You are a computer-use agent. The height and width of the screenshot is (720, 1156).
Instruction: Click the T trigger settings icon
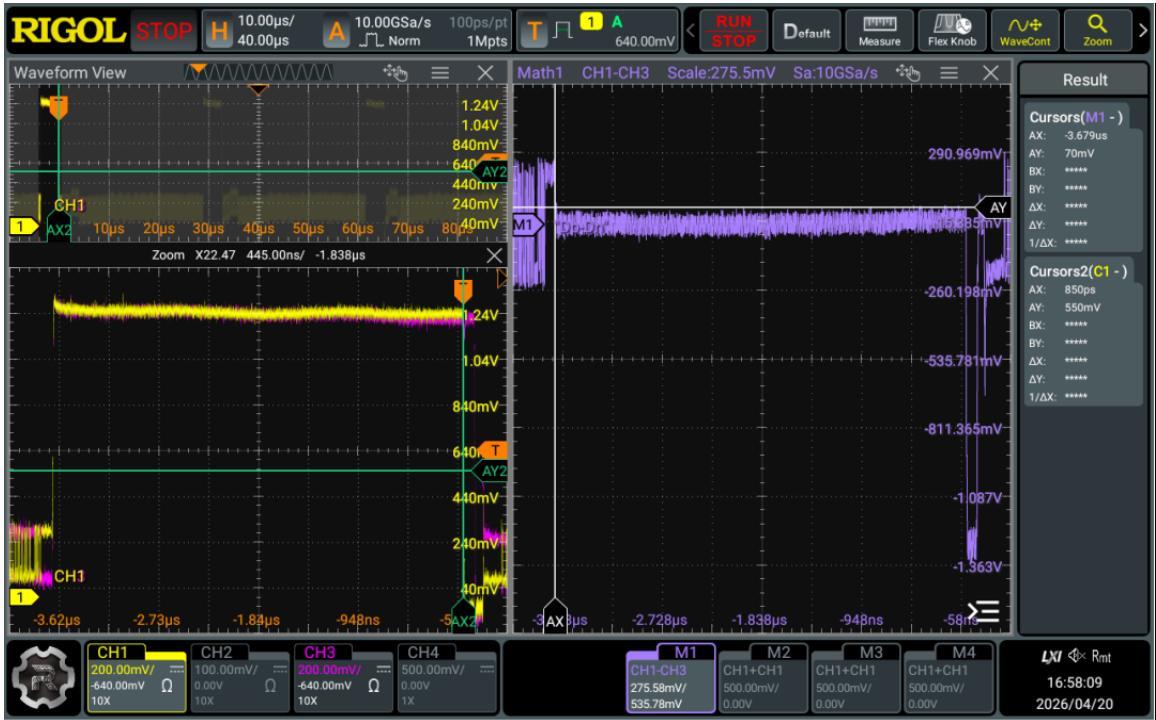tap(535, 32)
